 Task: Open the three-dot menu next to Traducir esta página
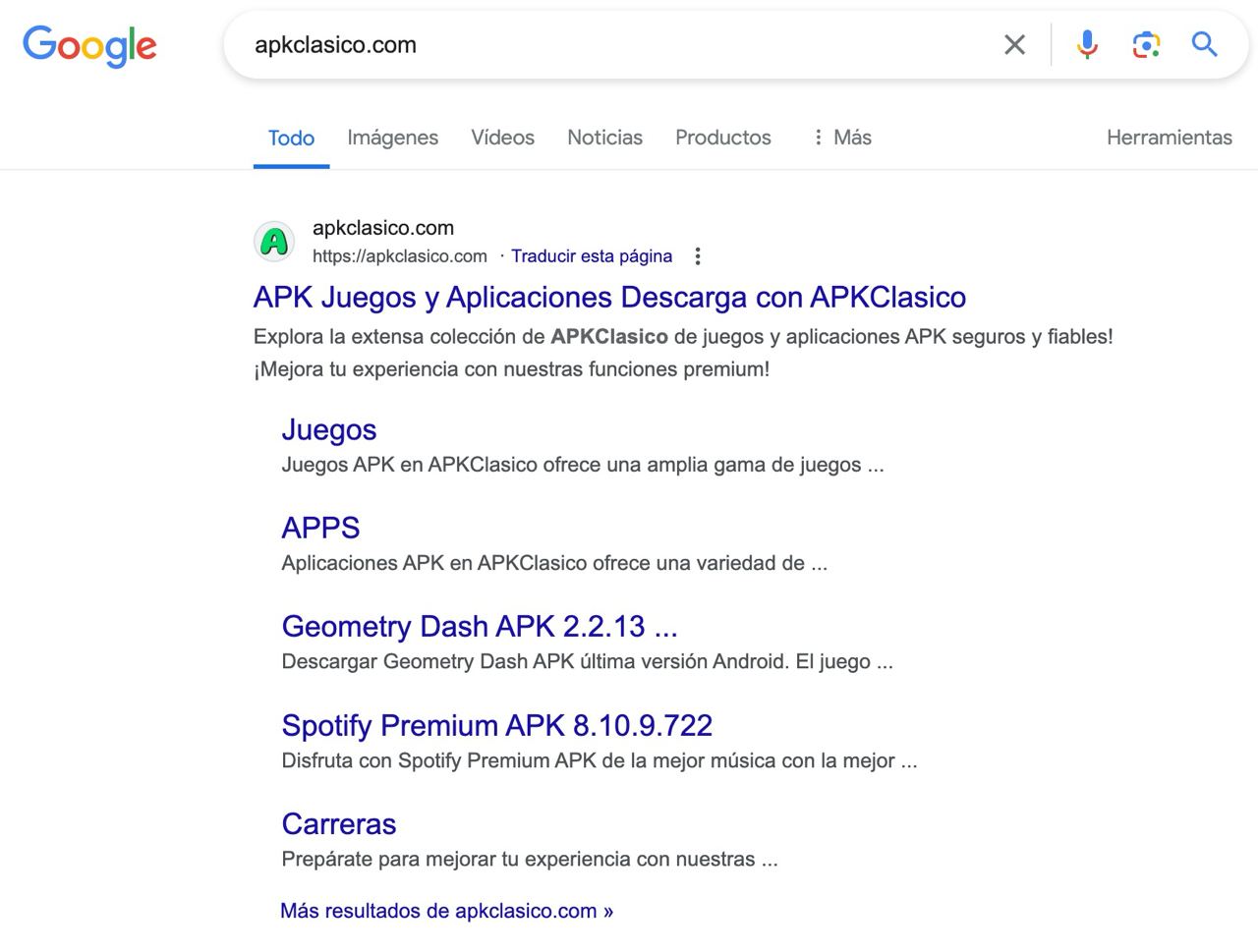698,256
